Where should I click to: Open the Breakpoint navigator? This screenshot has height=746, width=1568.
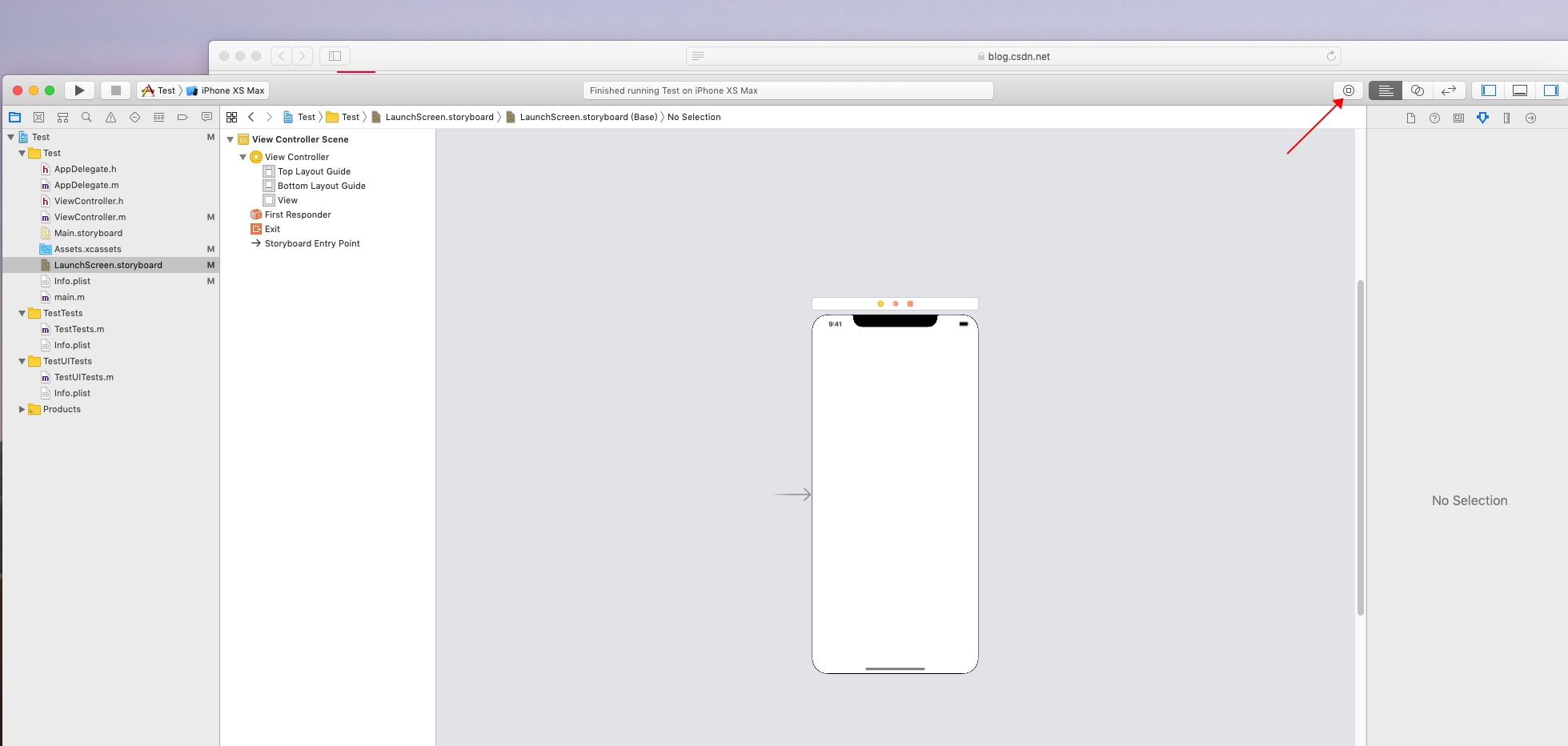point(182,117)
